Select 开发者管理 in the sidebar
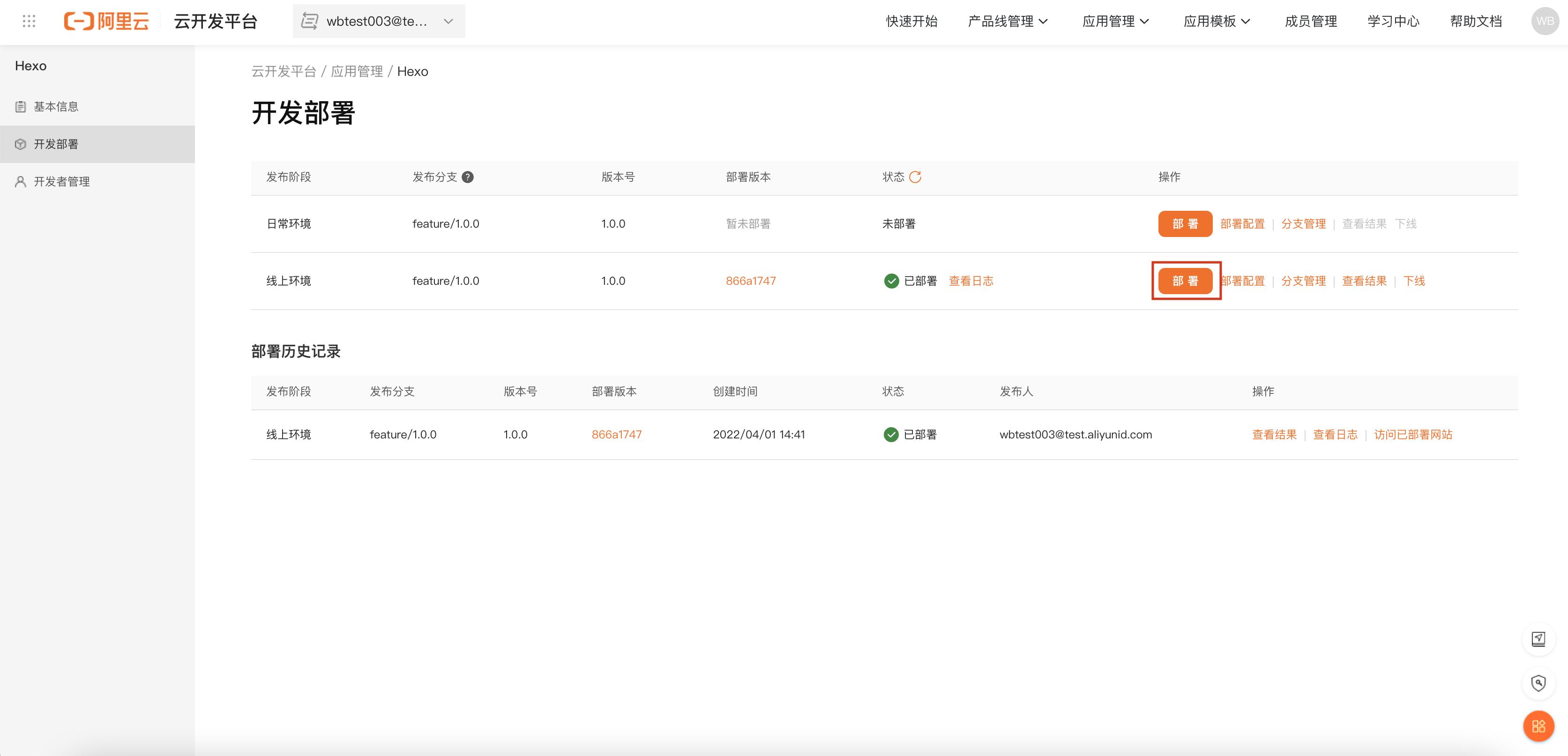The width and height of the screenshot is (1568, 756). [x=61, y=181]
